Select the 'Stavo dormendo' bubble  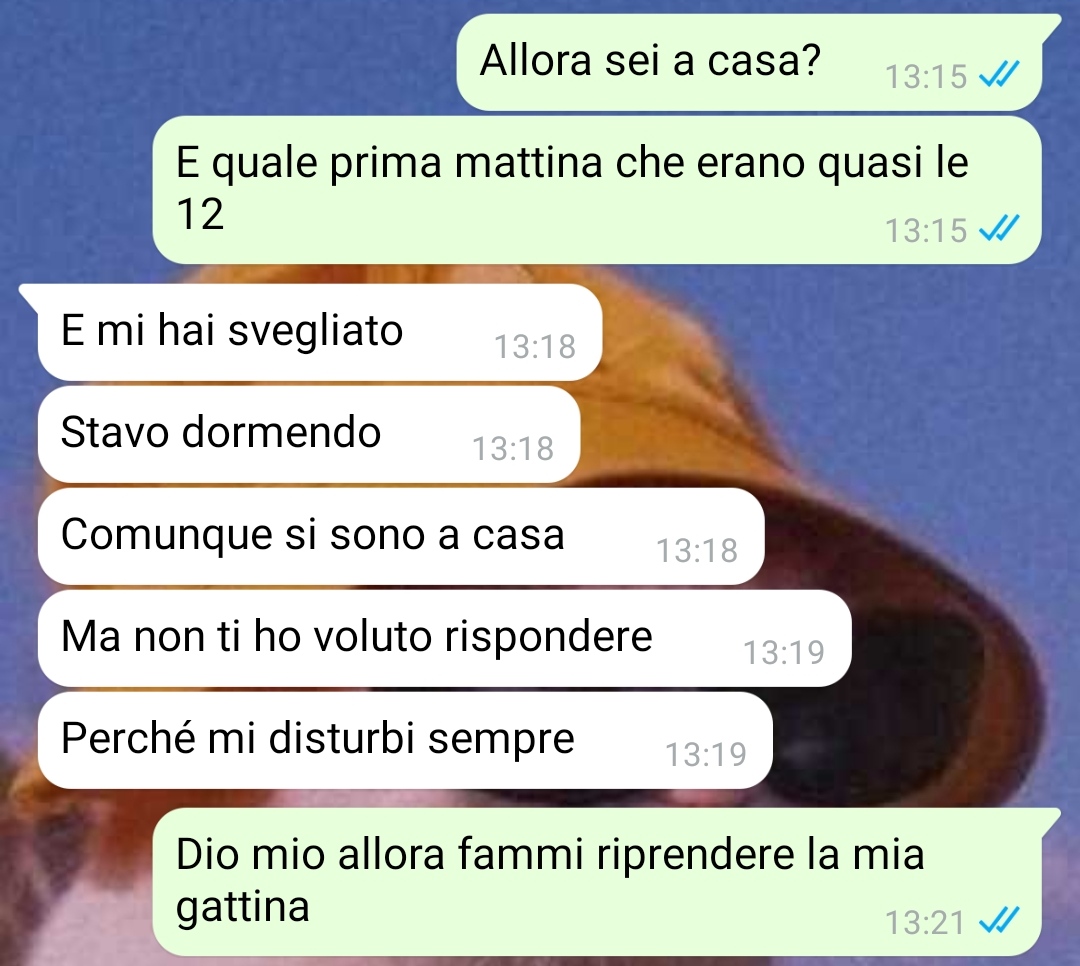pyautogui.click(x=309, y=434)
